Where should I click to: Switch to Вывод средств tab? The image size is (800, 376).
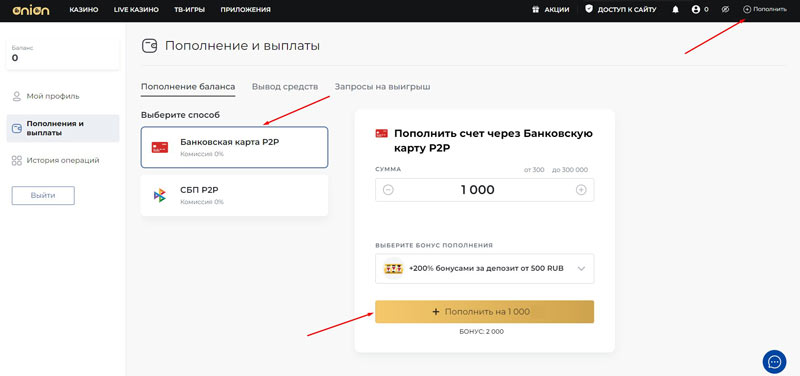click(285, 87)
